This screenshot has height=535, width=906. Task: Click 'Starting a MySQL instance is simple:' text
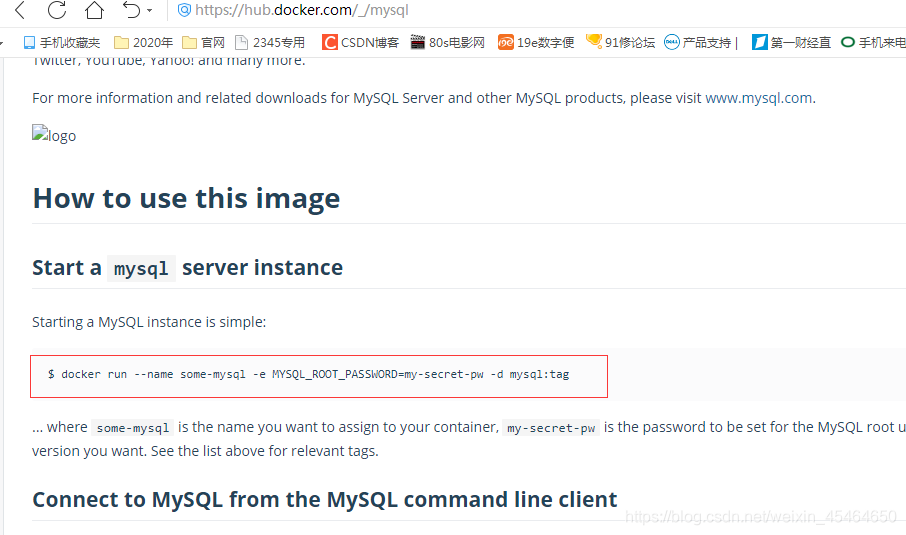pos(149,322)
